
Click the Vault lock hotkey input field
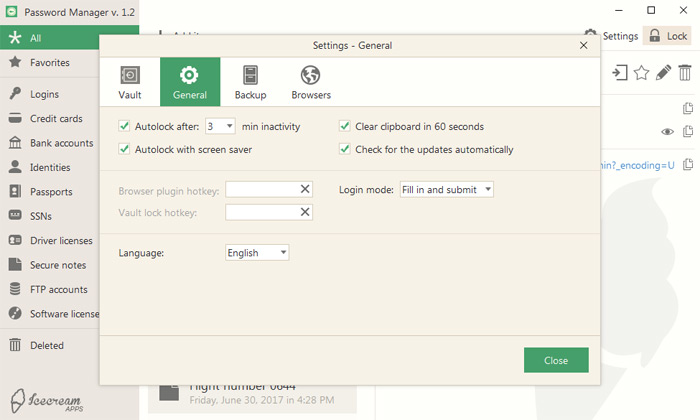pos(262,212)
